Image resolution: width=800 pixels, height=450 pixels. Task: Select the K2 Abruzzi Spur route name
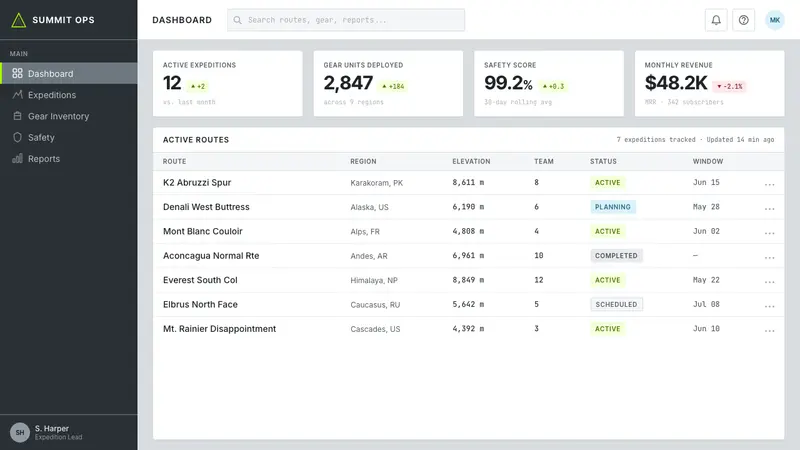coord(197,183)
